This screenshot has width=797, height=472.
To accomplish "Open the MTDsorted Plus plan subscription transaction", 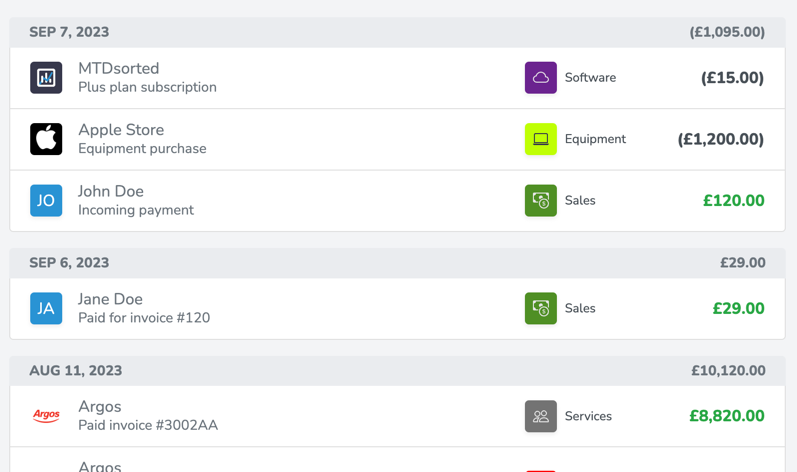I will [x=397, y=78].
